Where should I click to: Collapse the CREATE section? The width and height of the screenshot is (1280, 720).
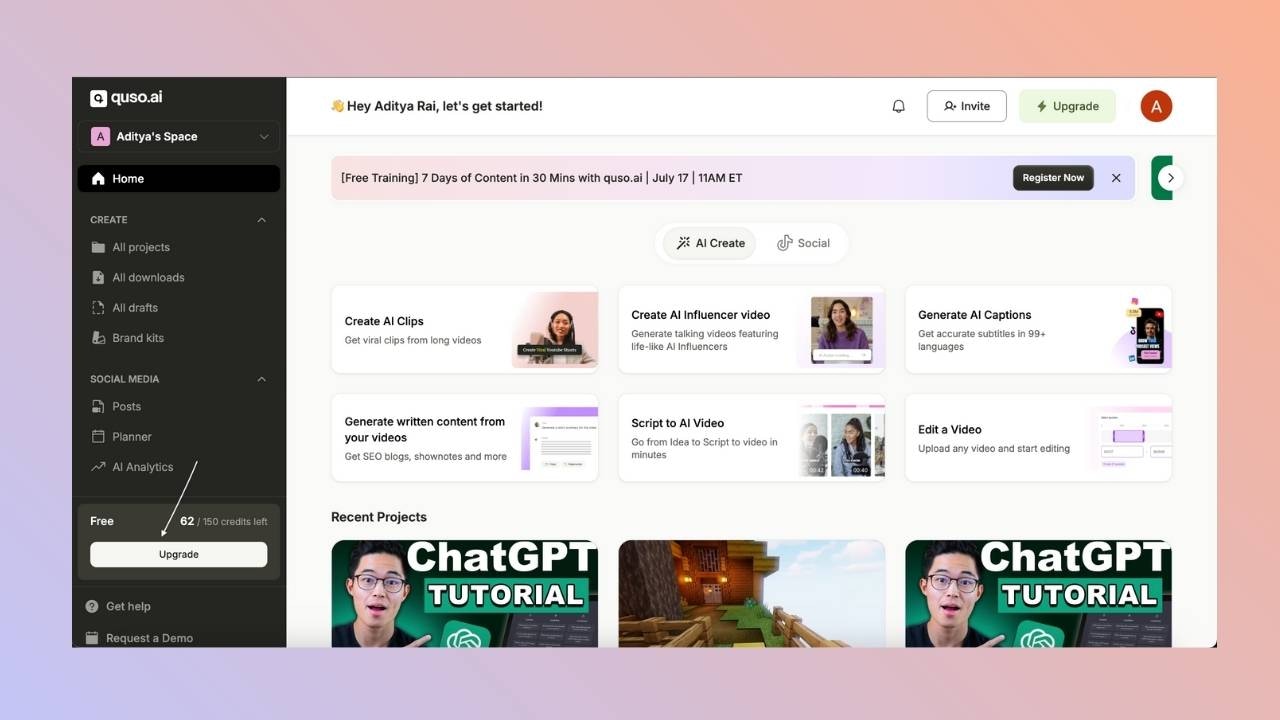point(262,220)
